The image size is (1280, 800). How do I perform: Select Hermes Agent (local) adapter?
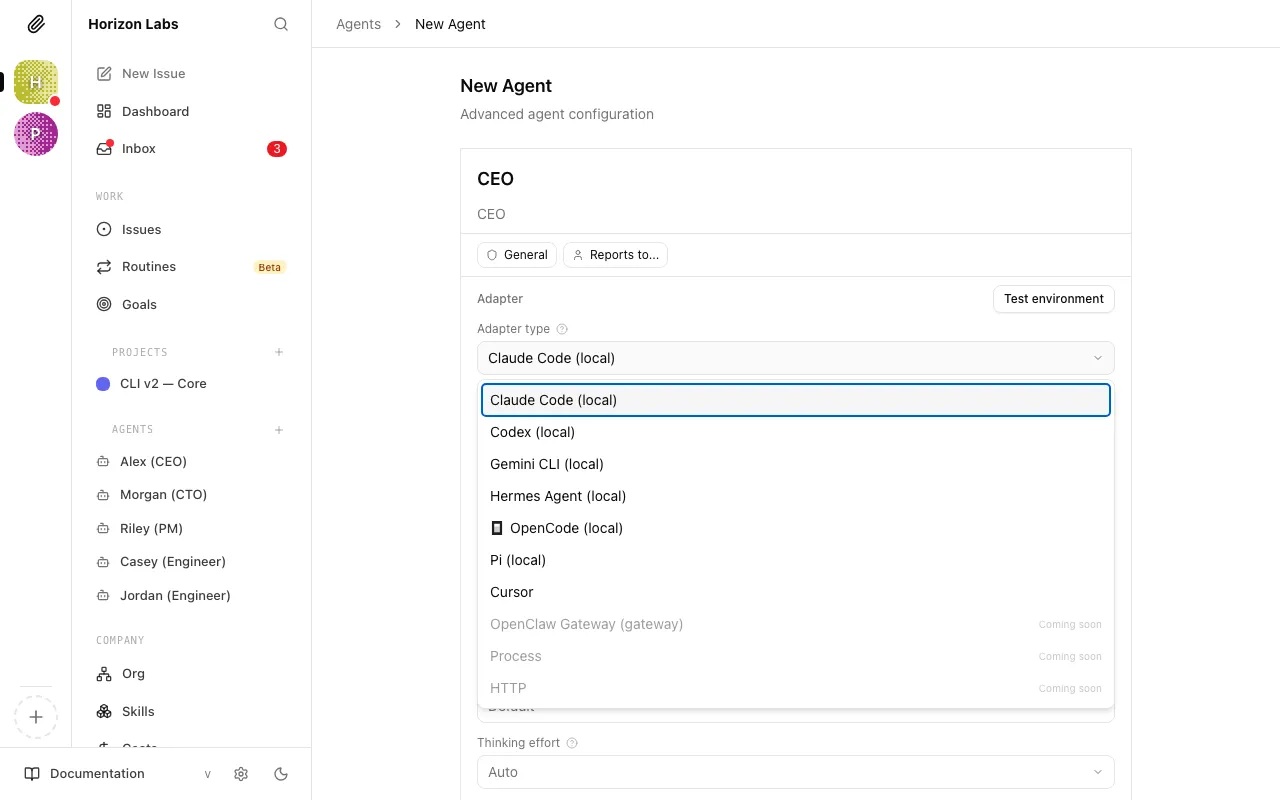(x=795, y=496)
